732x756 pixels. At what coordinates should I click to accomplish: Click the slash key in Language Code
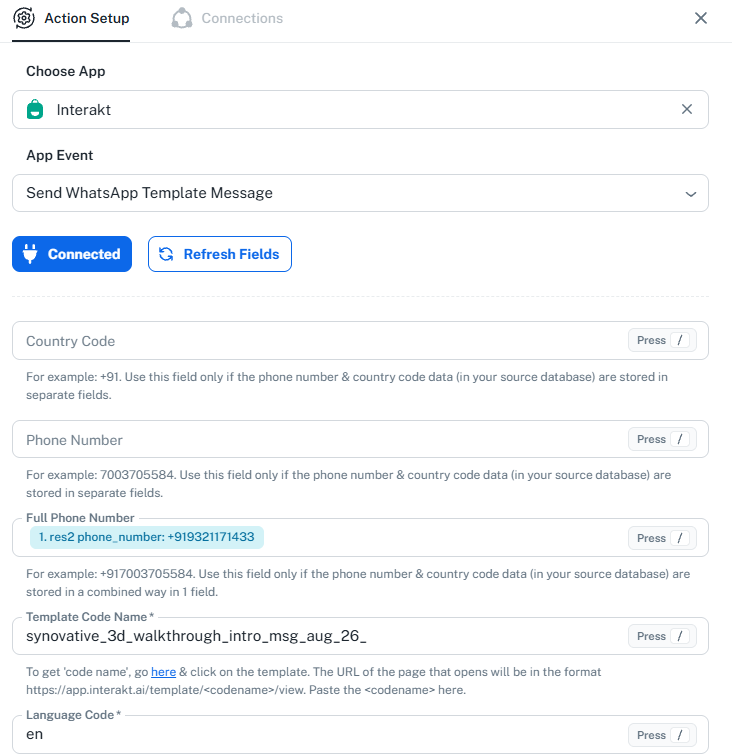coord(680,735)
